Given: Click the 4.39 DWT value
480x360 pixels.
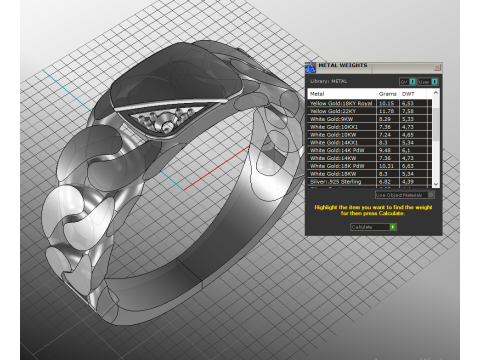Looking at the screenshot, I should pyautogui.click(x=408, y=182).
